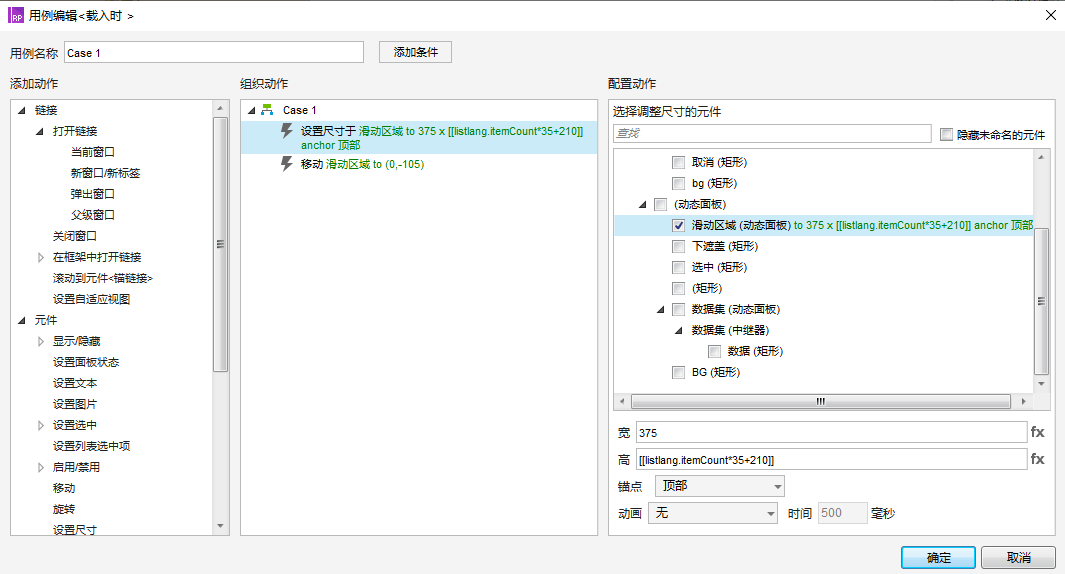Collapse the 打开链接 group

pos(39,131)
